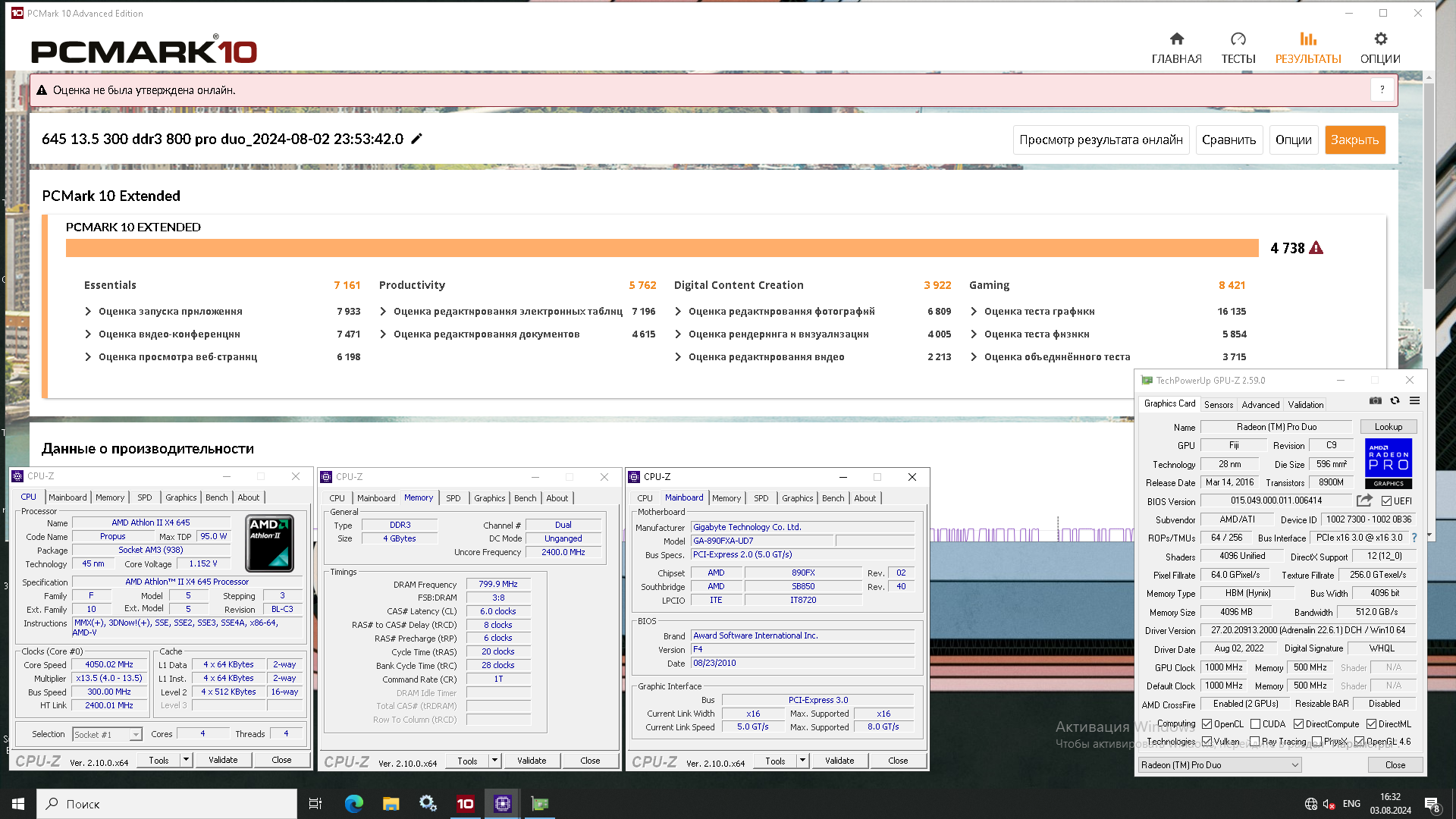Expand Оценка редактирования фотографий row
The width and height of the screenshot is (1456, 819).
tap(678, 311)
